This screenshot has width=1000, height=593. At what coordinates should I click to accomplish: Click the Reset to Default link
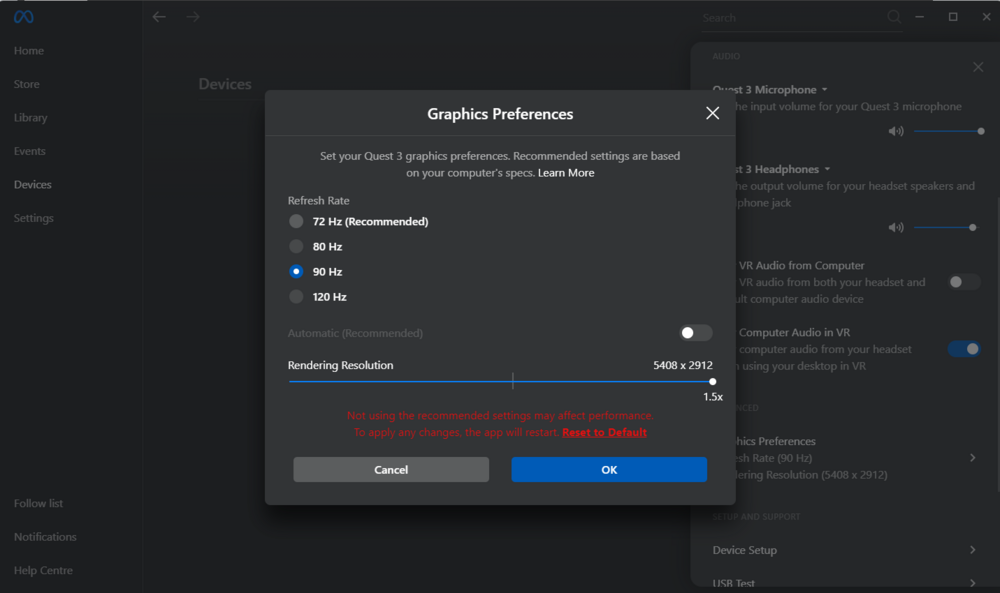coord(604,432)
